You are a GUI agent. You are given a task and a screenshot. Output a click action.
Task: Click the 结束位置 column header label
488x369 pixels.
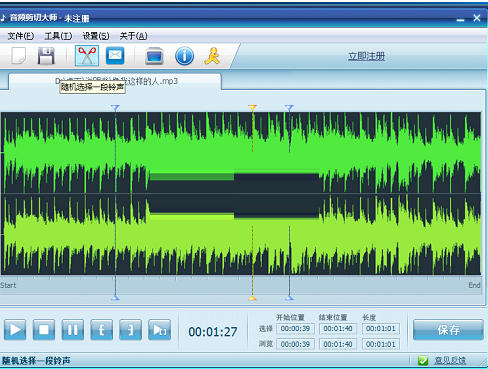(x=333, y=317)
